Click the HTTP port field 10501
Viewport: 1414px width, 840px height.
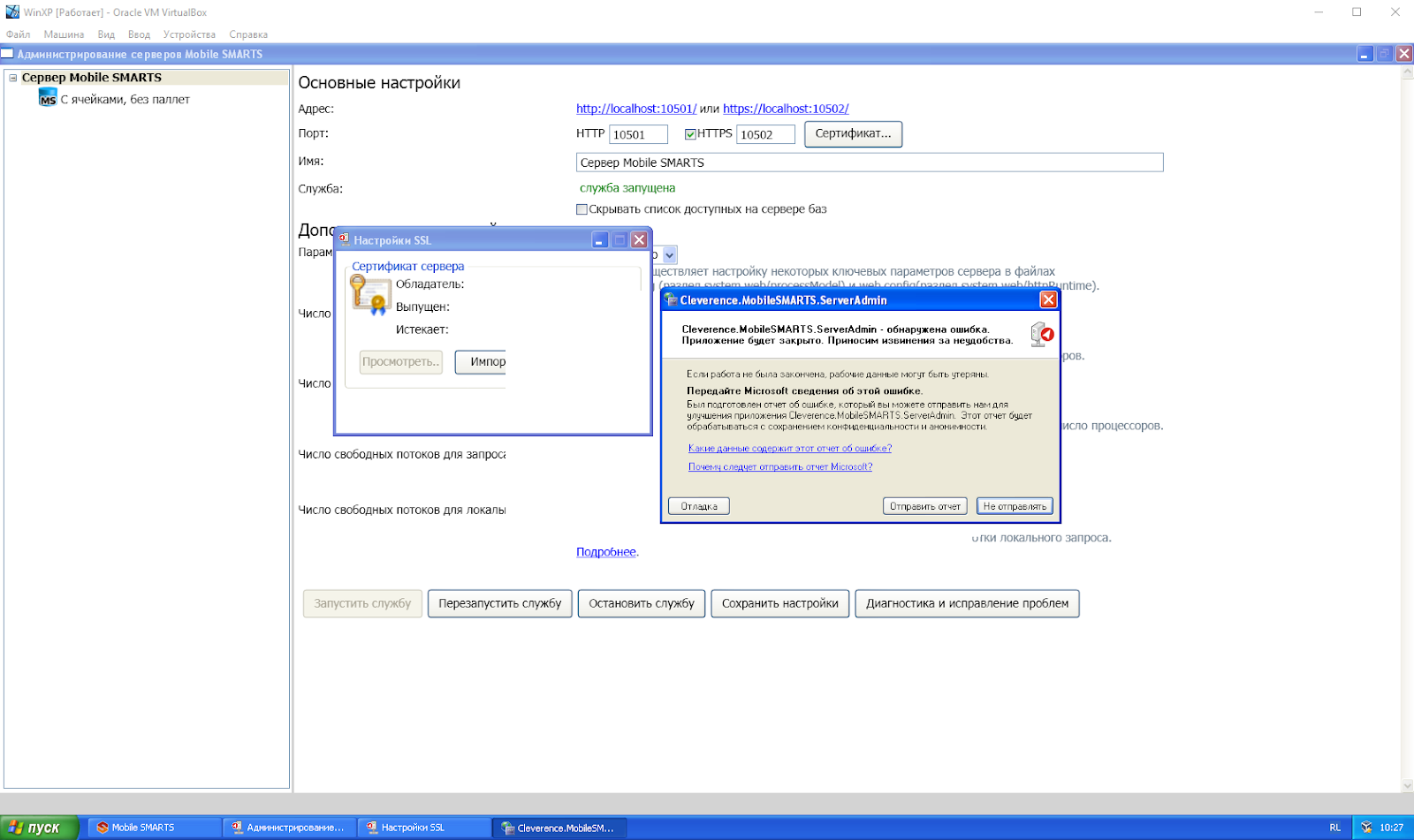coord(638,134)
